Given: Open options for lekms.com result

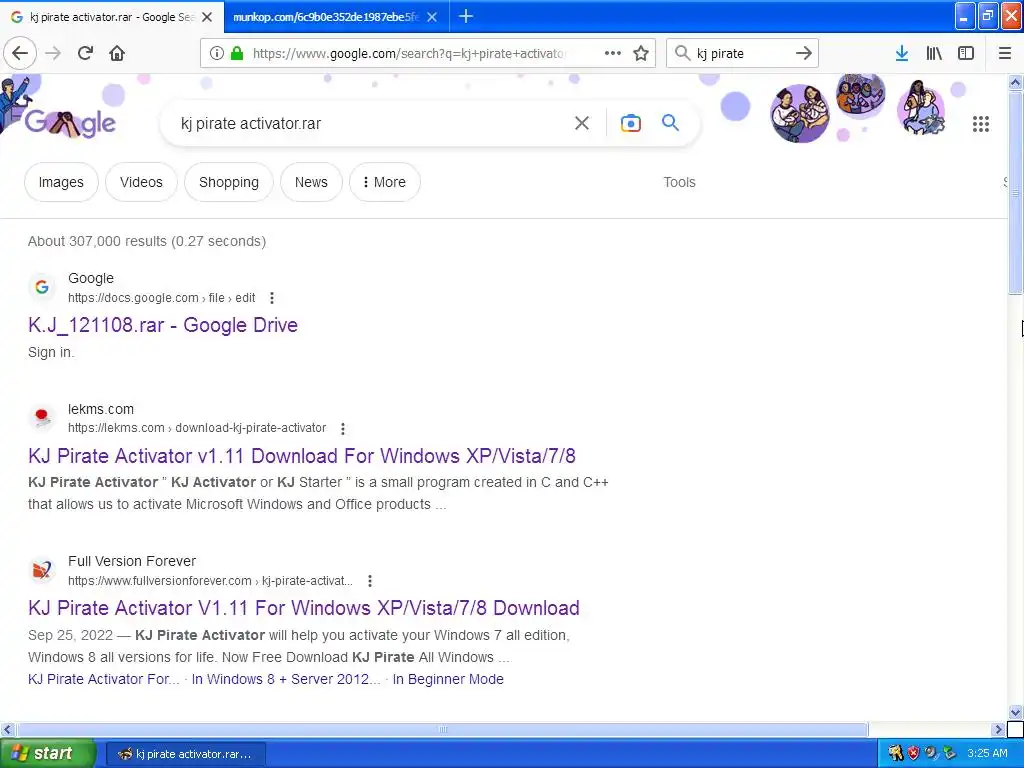Looking at the screenshot, I should pos(343,428).
